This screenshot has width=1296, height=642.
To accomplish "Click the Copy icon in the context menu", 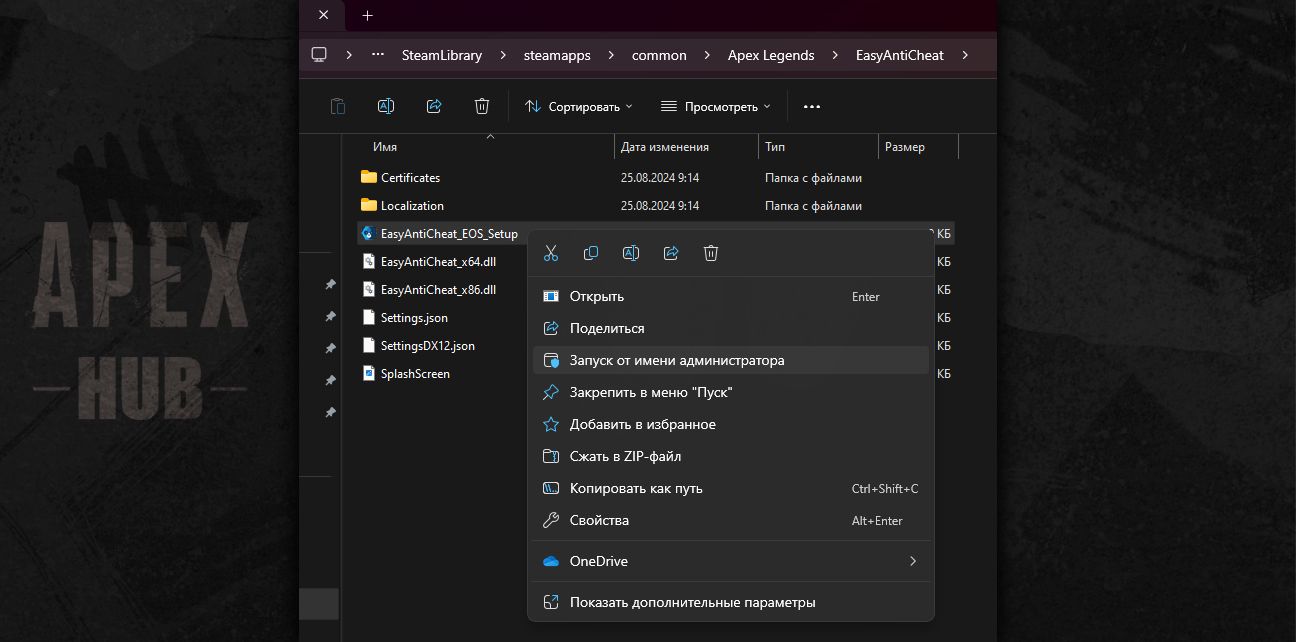I will (x=591, y=253).
